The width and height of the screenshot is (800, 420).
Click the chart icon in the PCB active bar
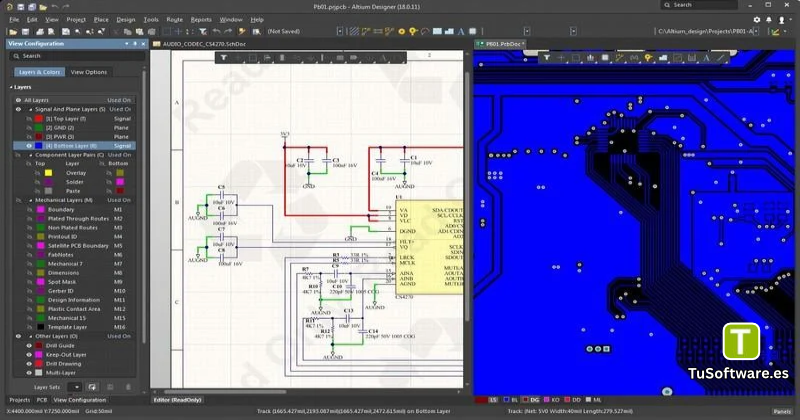click(x=590, y=58)
